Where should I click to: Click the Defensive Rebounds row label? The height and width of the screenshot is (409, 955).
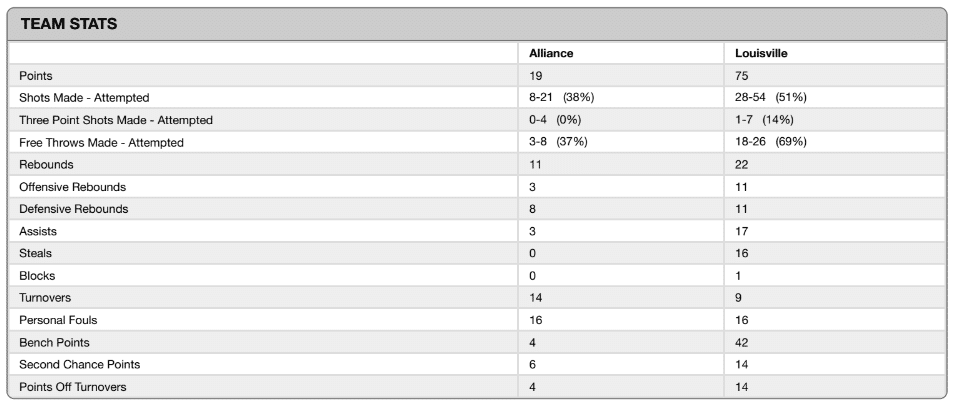[x=74, y=209]
